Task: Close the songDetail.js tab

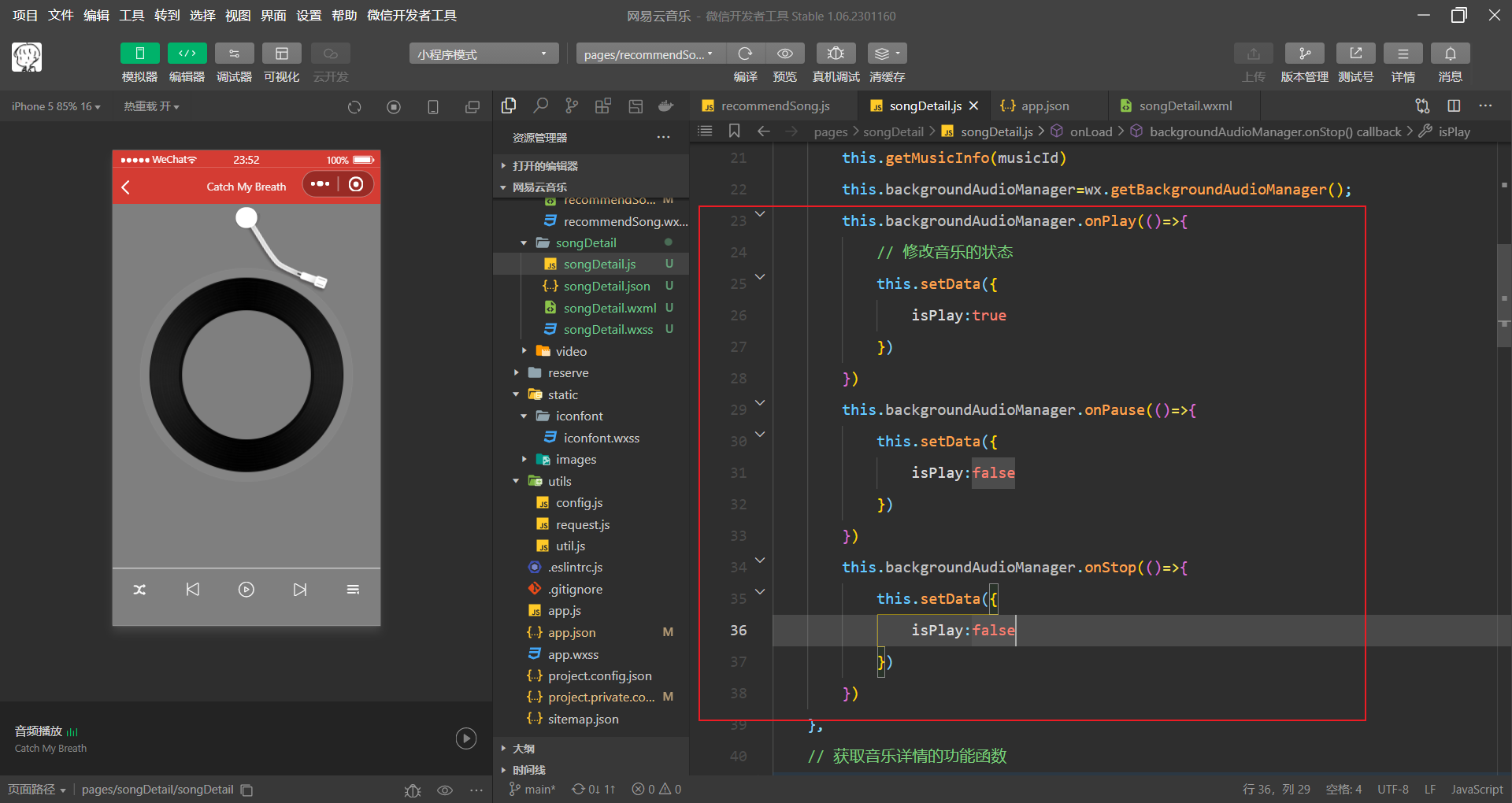Action: point(973,105)
